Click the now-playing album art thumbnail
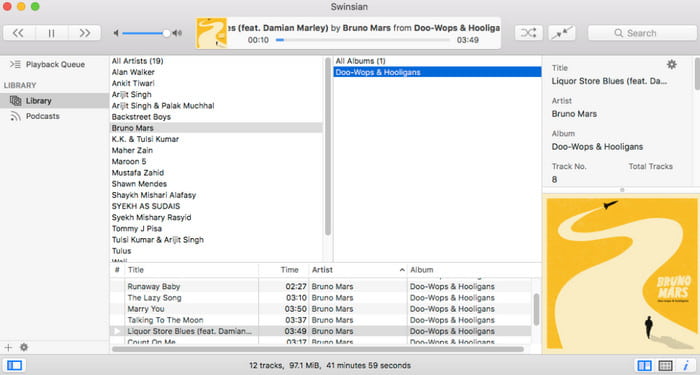This screenshot has height=375, width=700. point(212,33)
